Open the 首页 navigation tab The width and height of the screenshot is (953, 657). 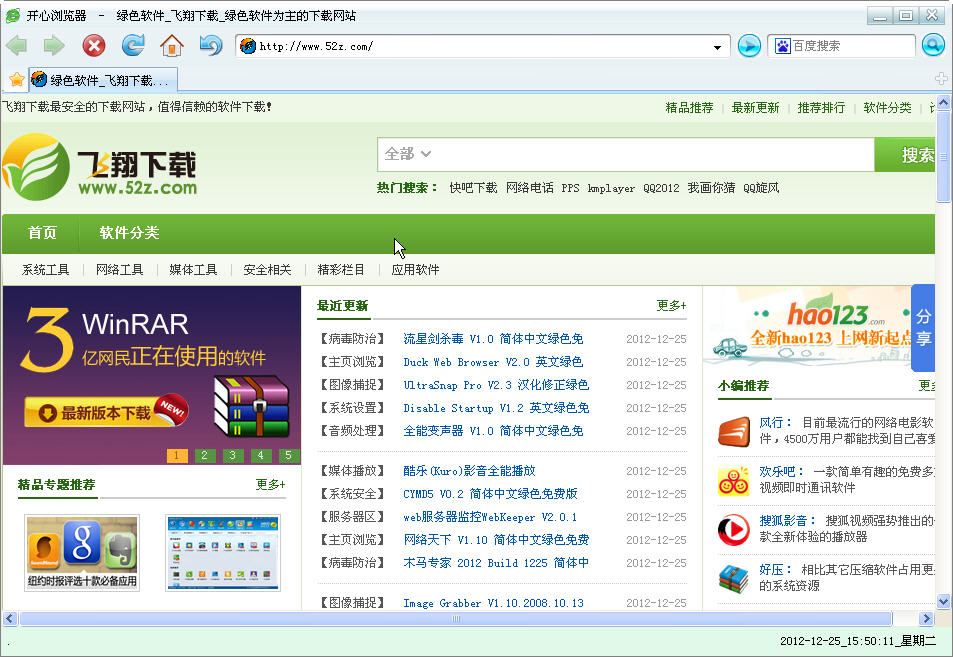click(x=42, y=233)
